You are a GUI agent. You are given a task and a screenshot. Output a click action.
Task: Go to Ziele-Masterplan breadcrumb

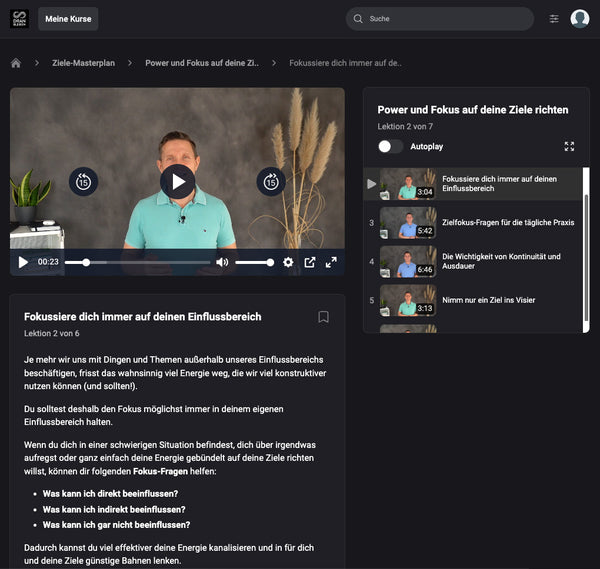83,63
